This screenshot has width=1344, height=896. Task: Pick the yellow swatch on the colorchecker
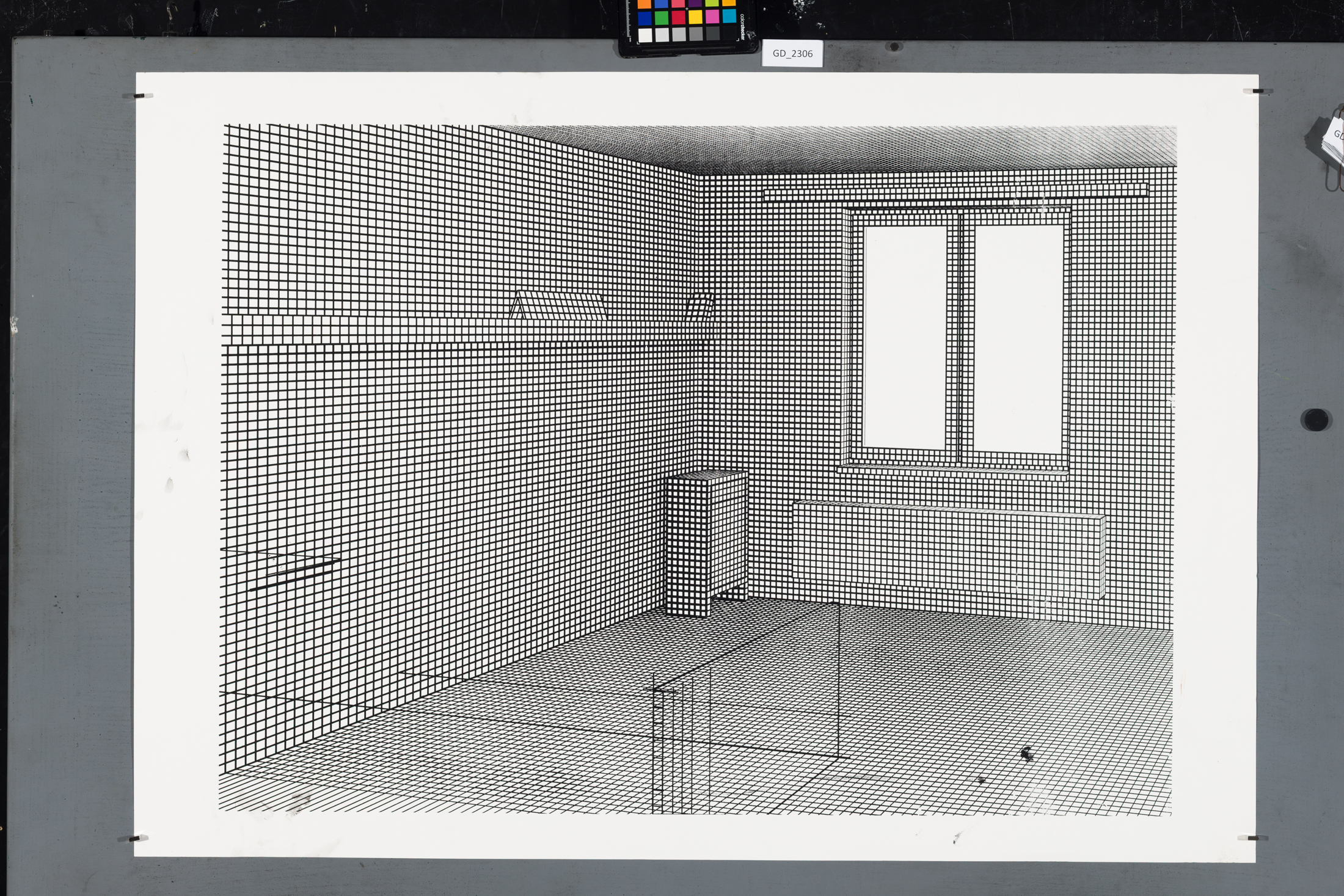pyautogui.click(x=695, y=17)
